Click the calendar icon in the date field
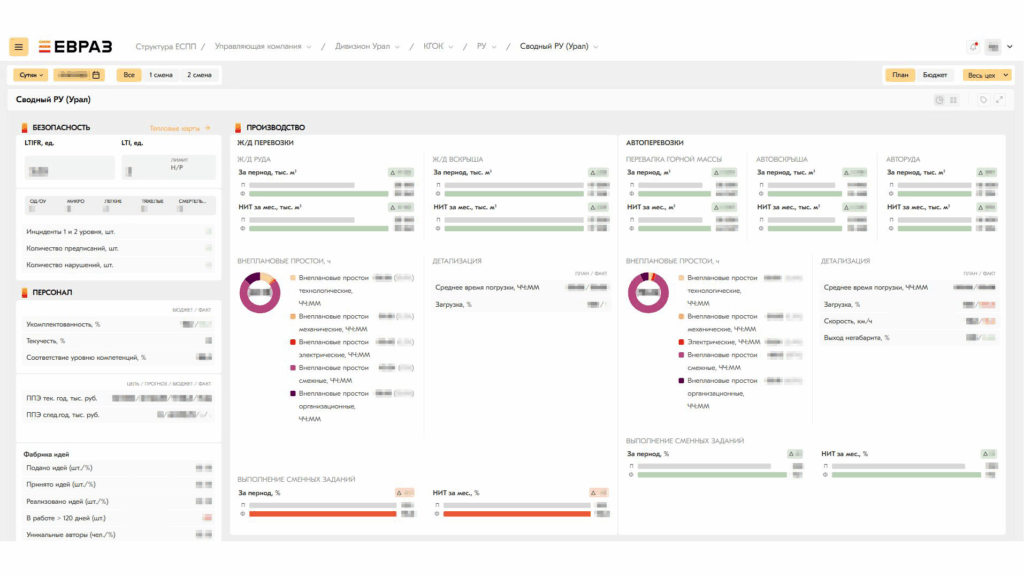The height and width of the screenshot is (576, 1024). click(96, 75)
